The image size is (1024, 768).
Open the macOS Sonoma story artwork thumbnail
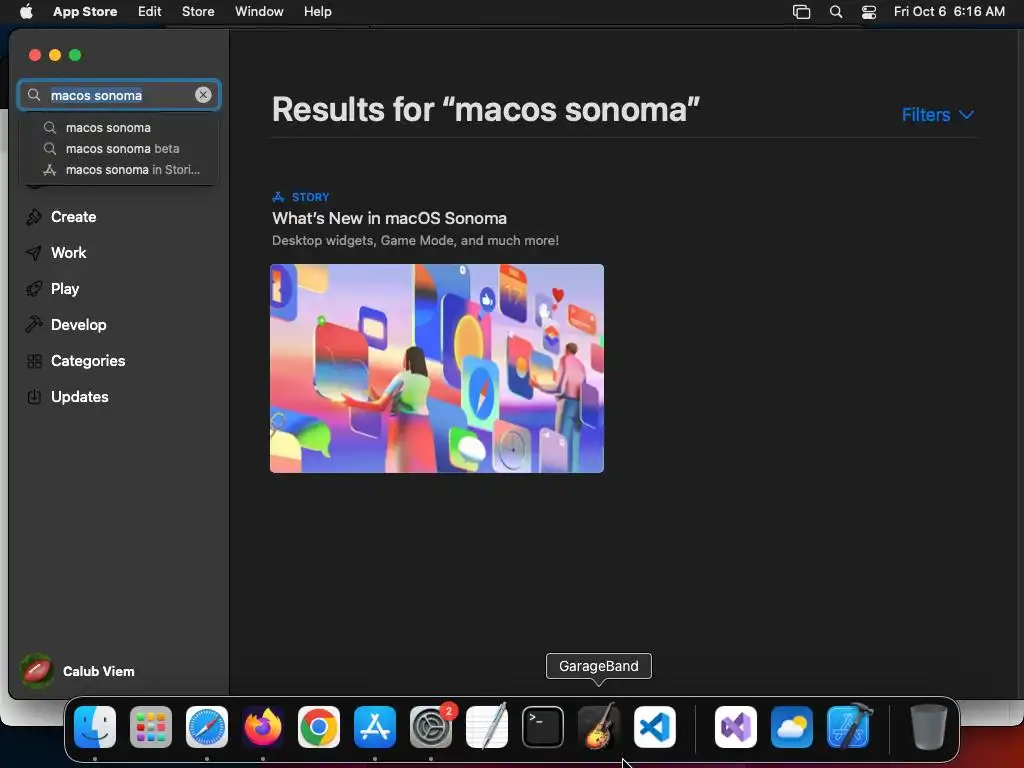437,368
